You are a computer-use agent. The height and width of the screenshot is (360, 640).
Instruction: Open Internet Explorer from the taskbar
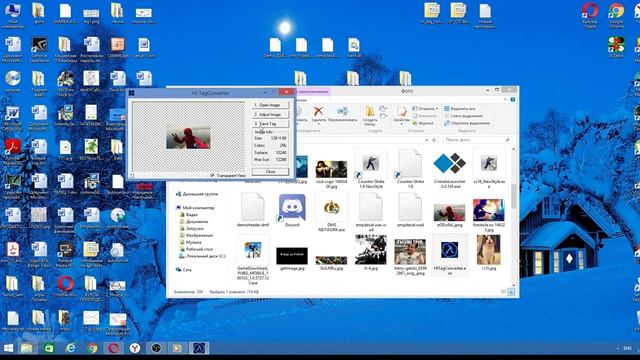coord(71,348)
